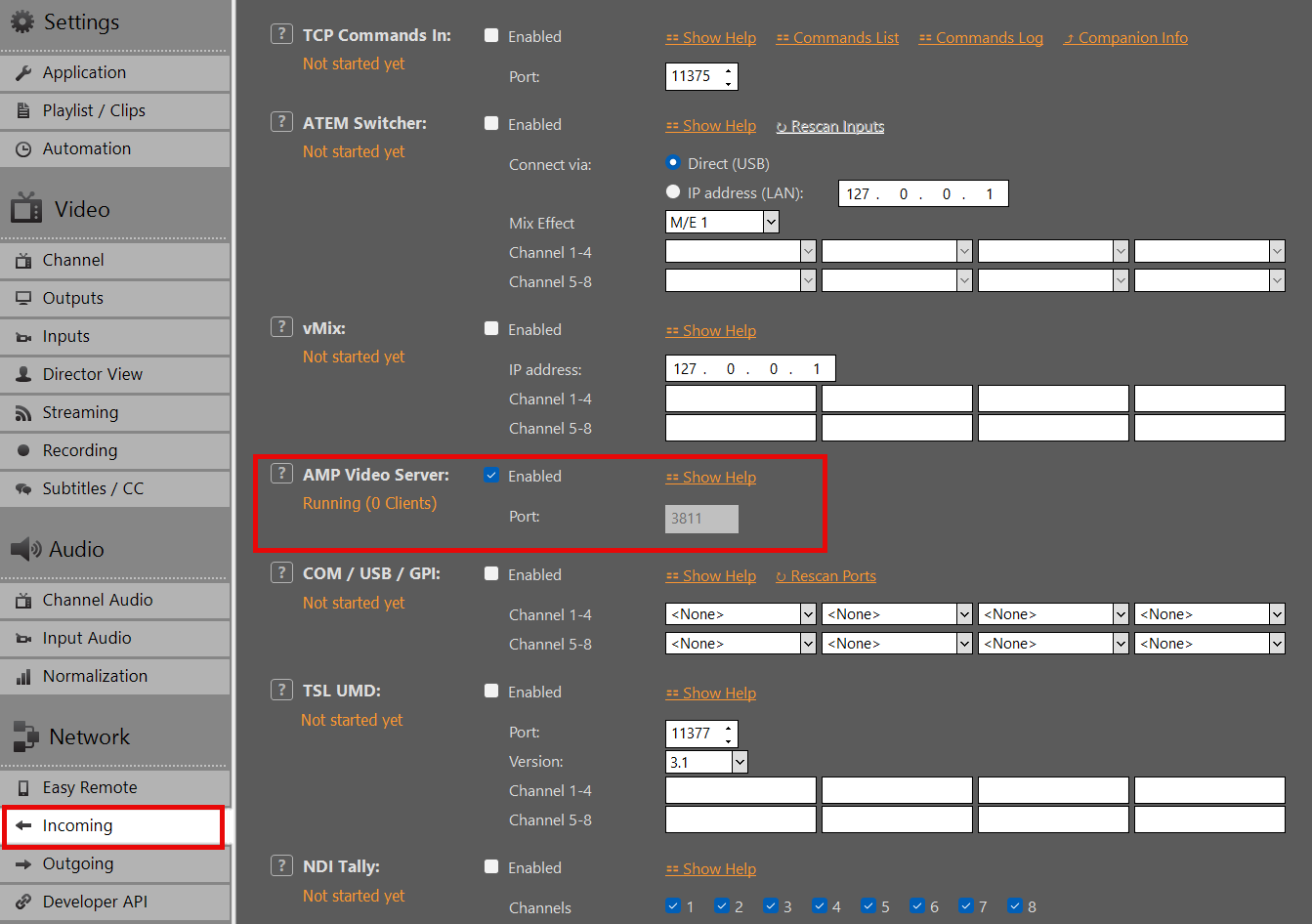Show Help for AMP Video Server
1312x924 pixels.
711,477
